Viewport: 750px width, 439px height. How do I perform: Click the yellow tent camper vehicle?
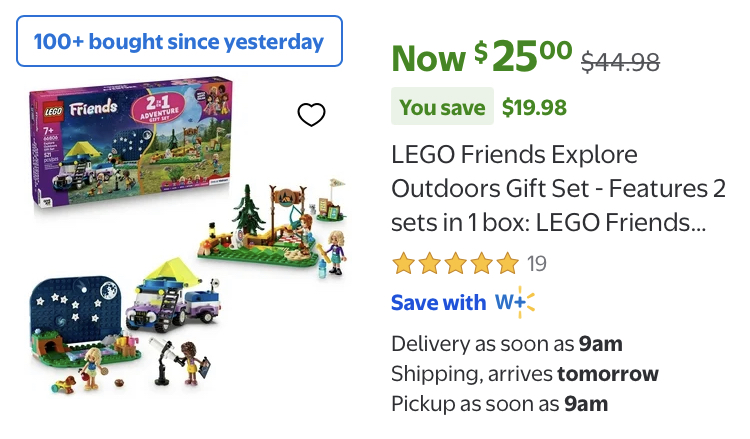172,295
